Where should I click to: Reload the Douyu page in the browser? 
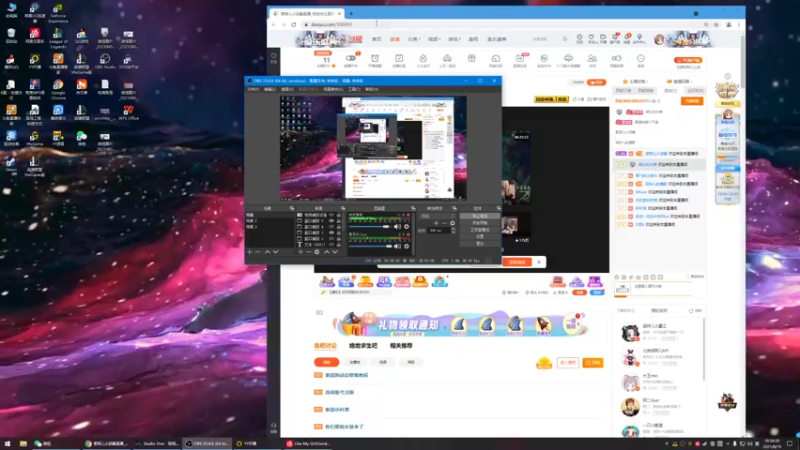pyautogui.click(x=294, y=24)
